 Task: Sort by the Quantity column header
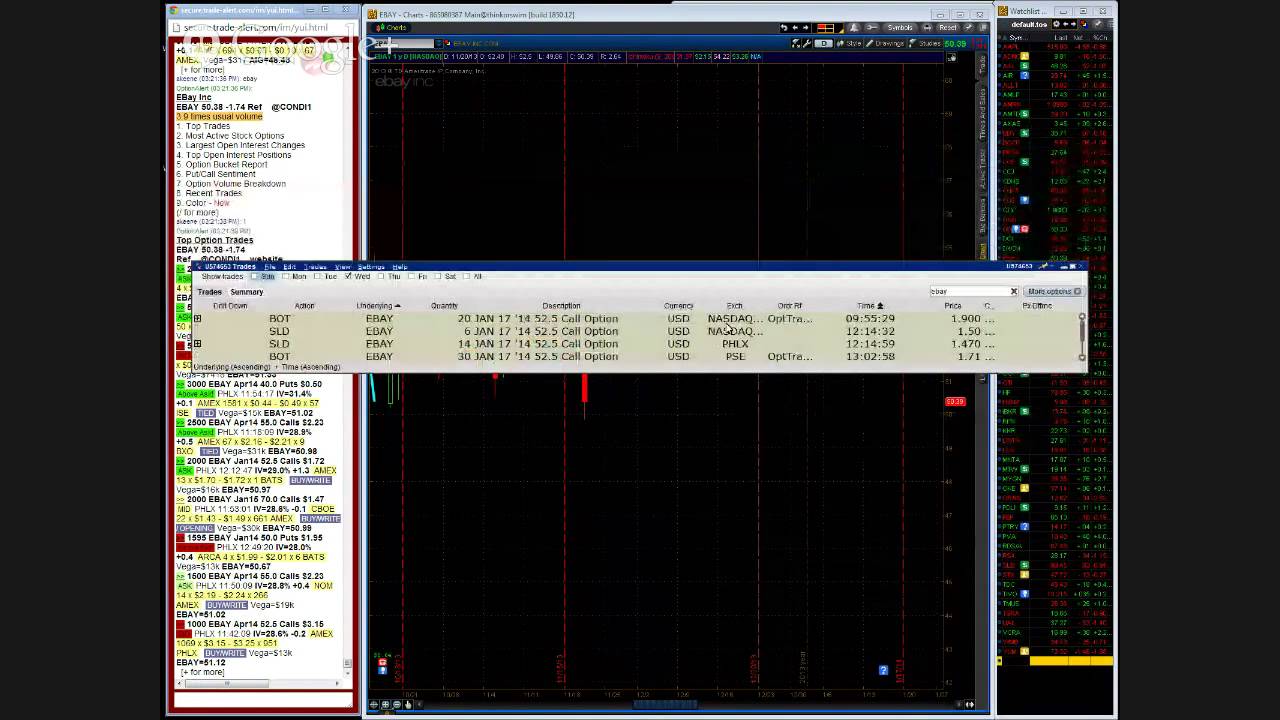click(444, 306)
